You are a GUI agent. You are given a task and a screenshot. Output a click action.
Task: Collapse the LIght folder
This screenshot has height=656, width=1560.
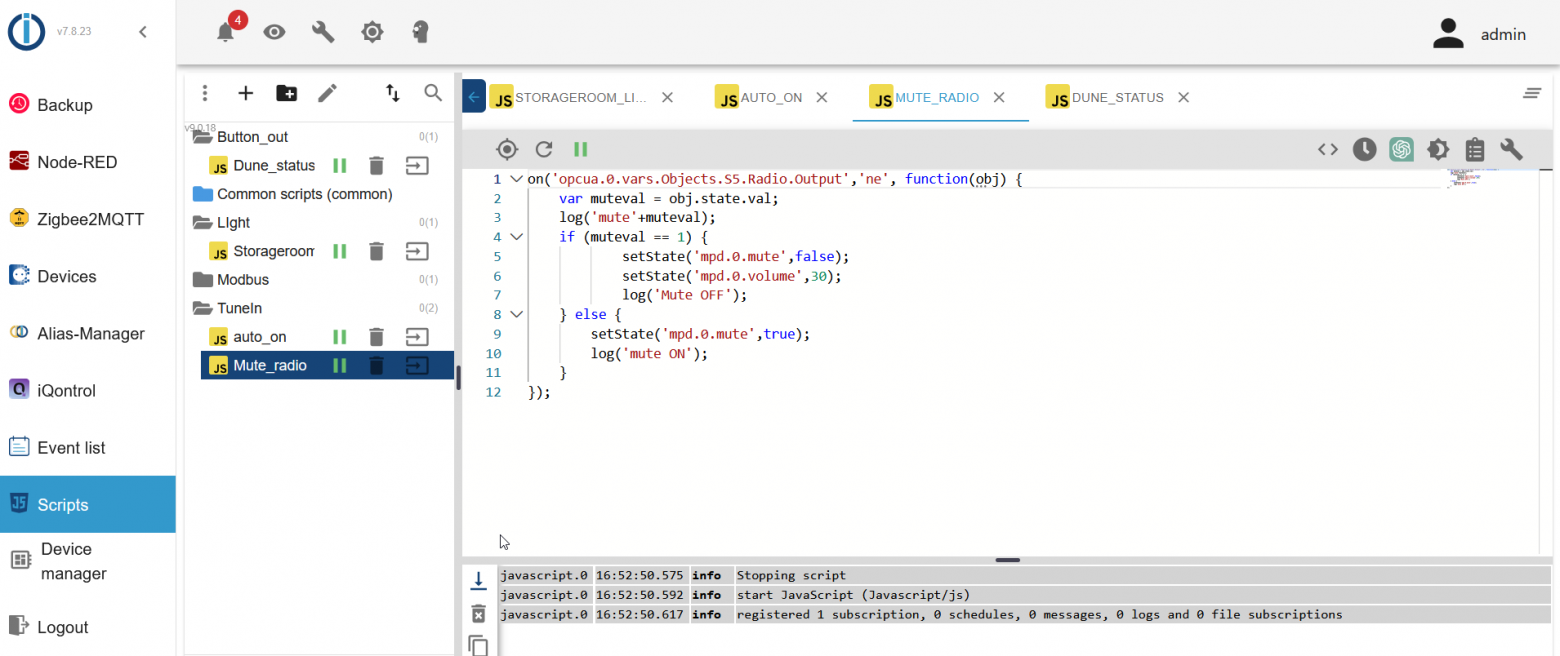(201, 222)
